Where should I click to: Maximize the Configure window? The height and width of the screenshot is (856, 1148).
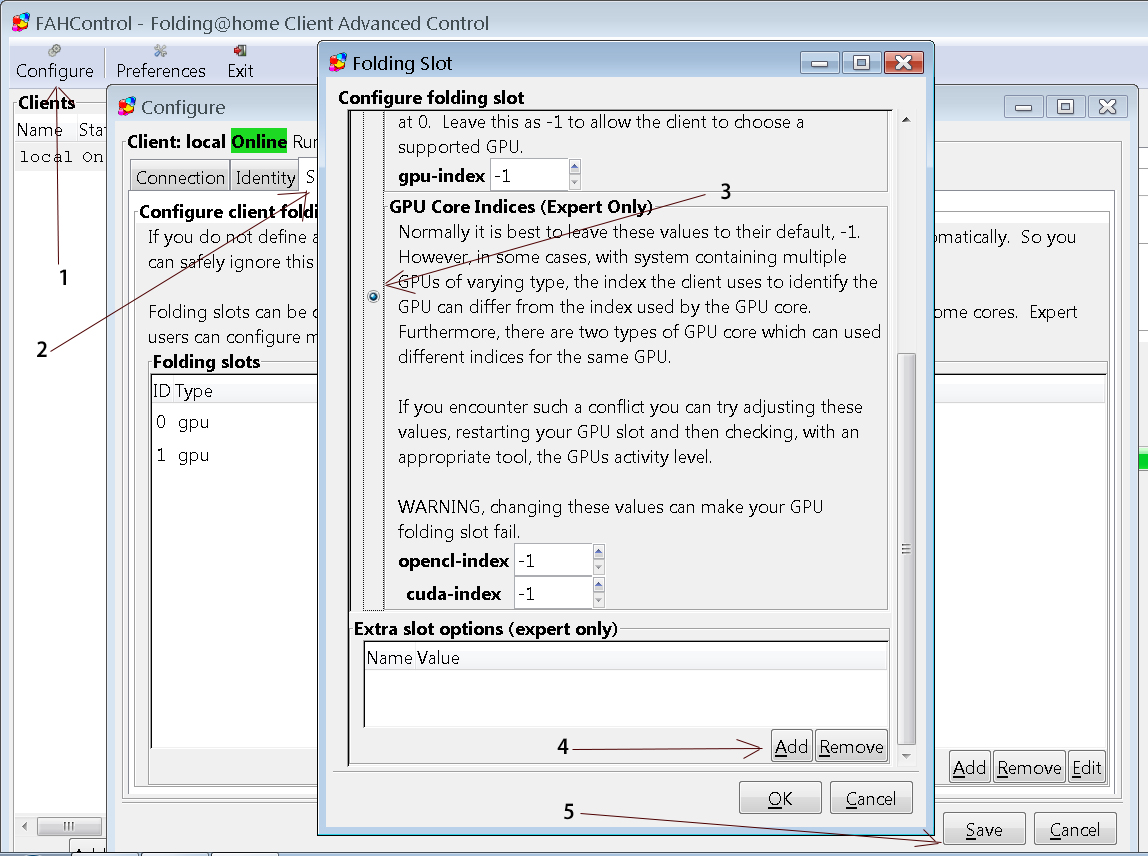pyautogui.click(x=1065, y=107)
